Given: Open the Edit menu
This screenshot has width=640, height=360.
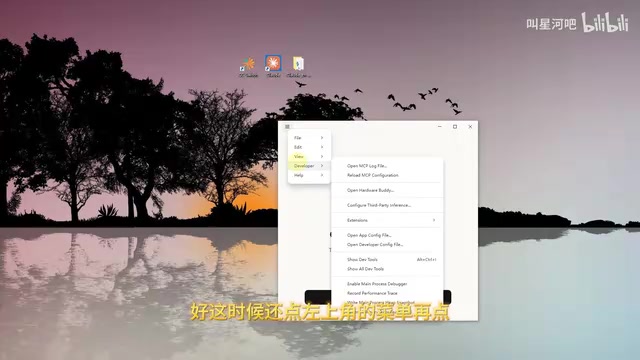Looking at the screenshot, I should 309,147.
